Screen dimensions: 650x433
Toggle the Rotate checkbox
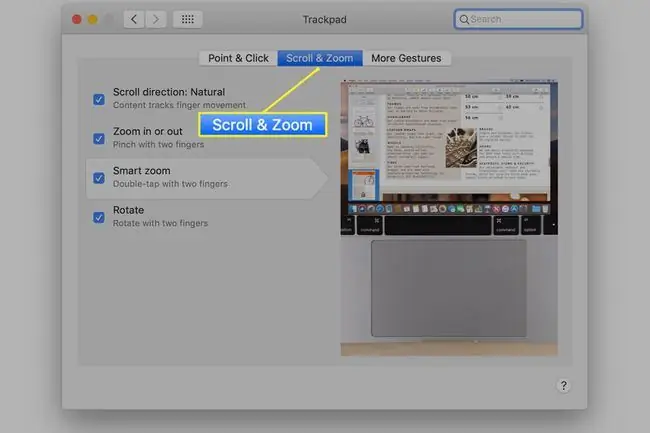[x=99, y=217]
